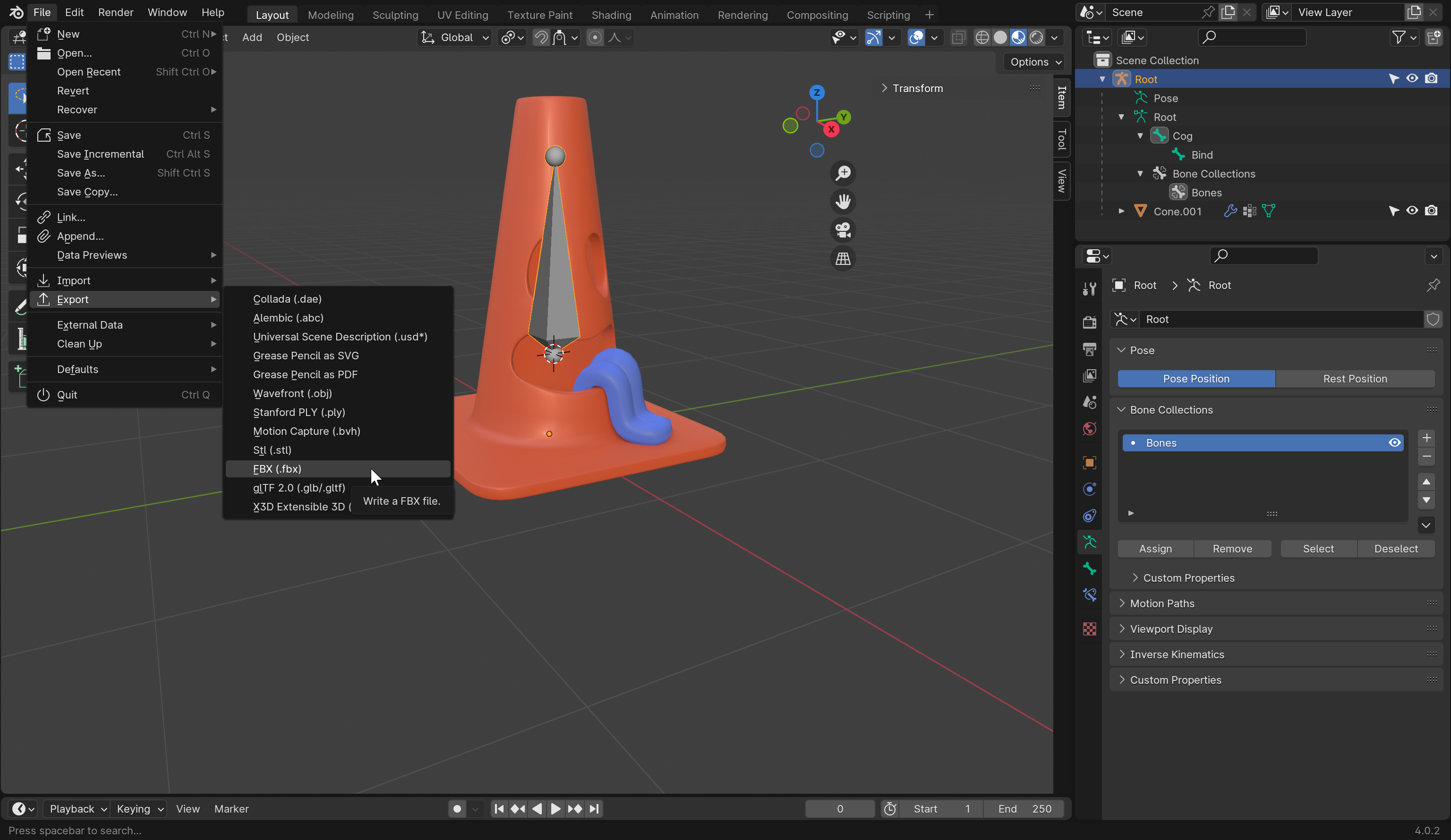Click the viewport zoom magnifier icon
This screenshot has height=840, width=1451.
click(843, 173)
